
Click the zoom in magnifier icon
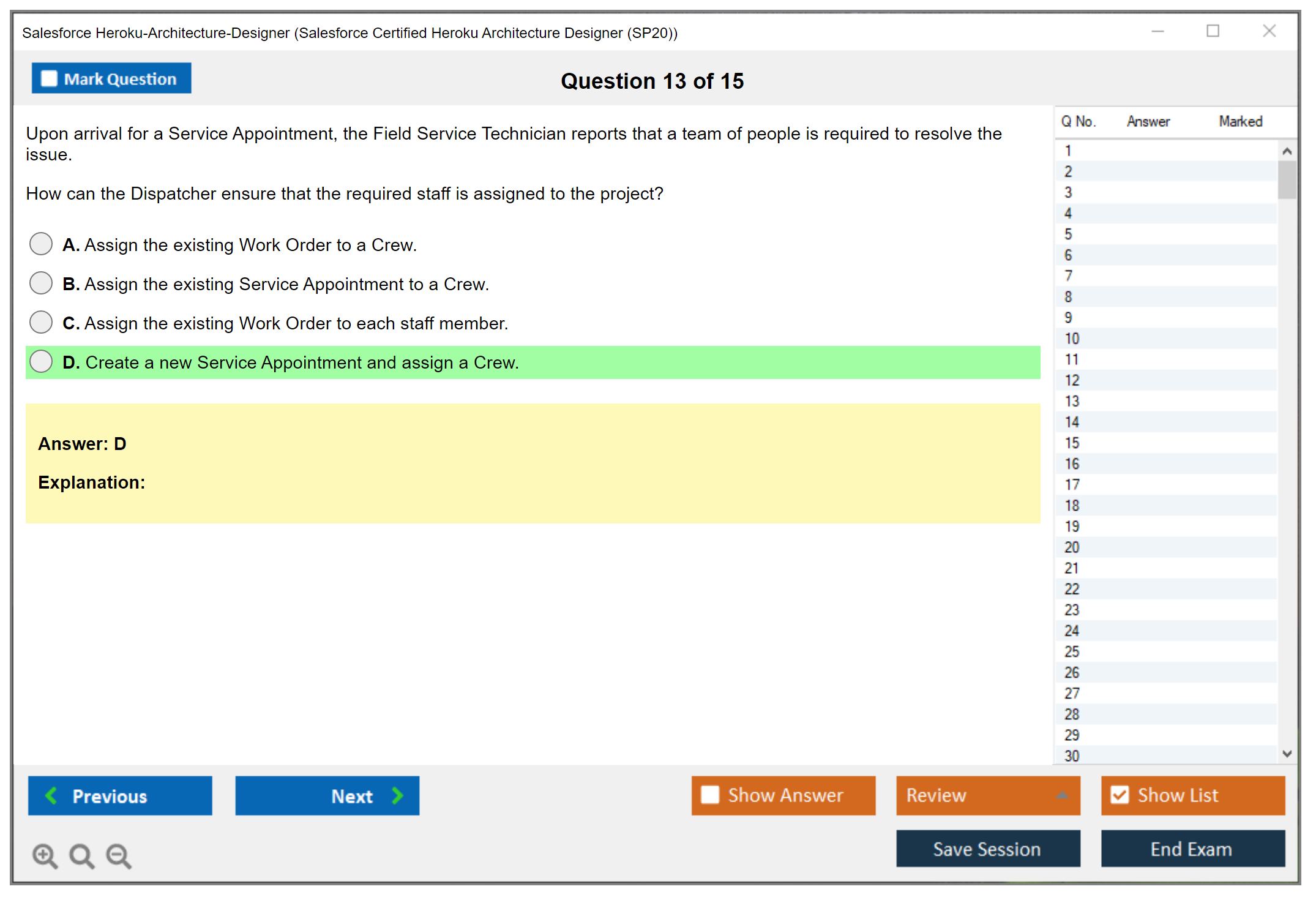[x=45, y=855]
